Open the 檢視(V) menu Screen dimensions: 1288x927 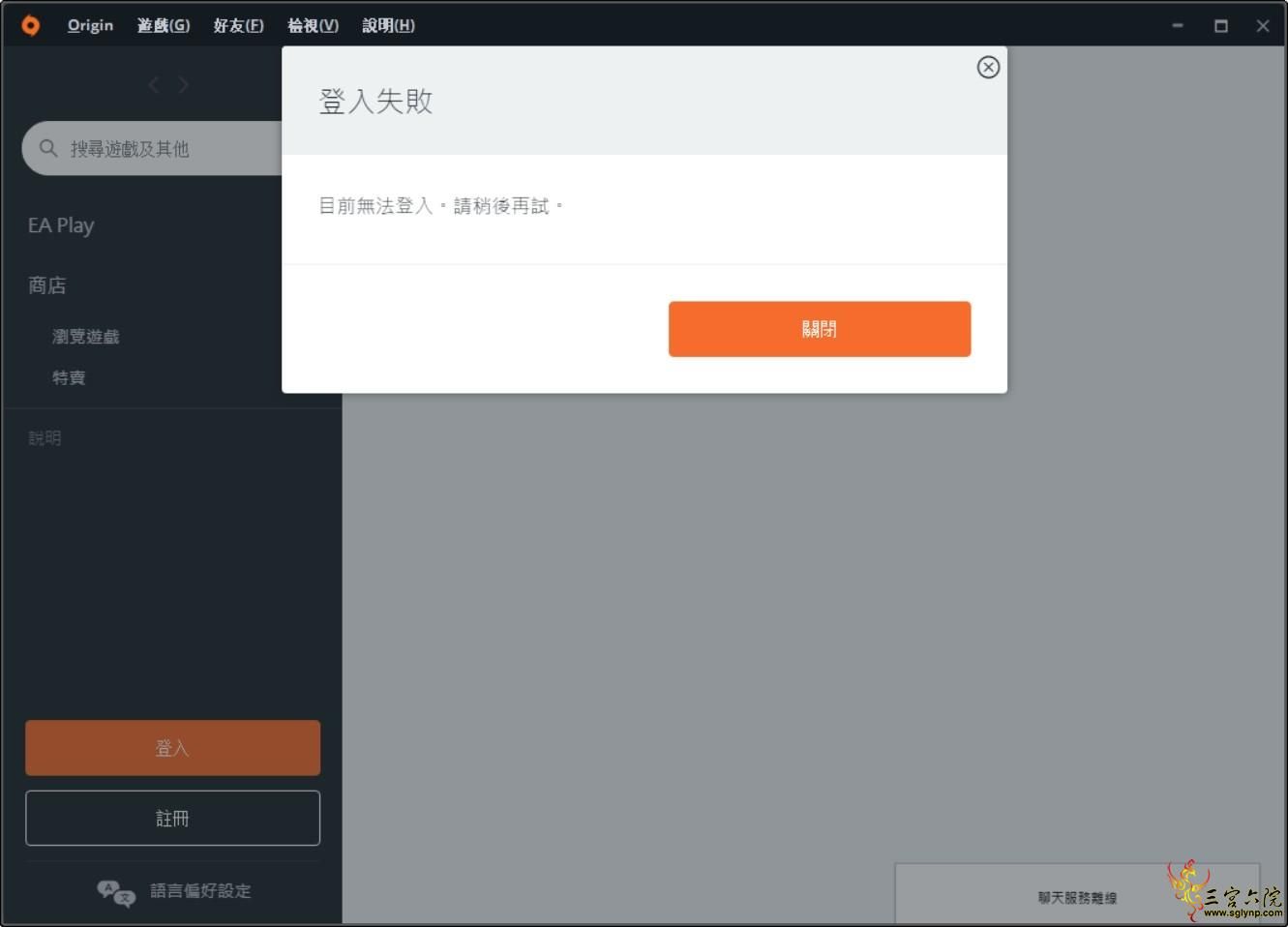(x=313, y=25)
